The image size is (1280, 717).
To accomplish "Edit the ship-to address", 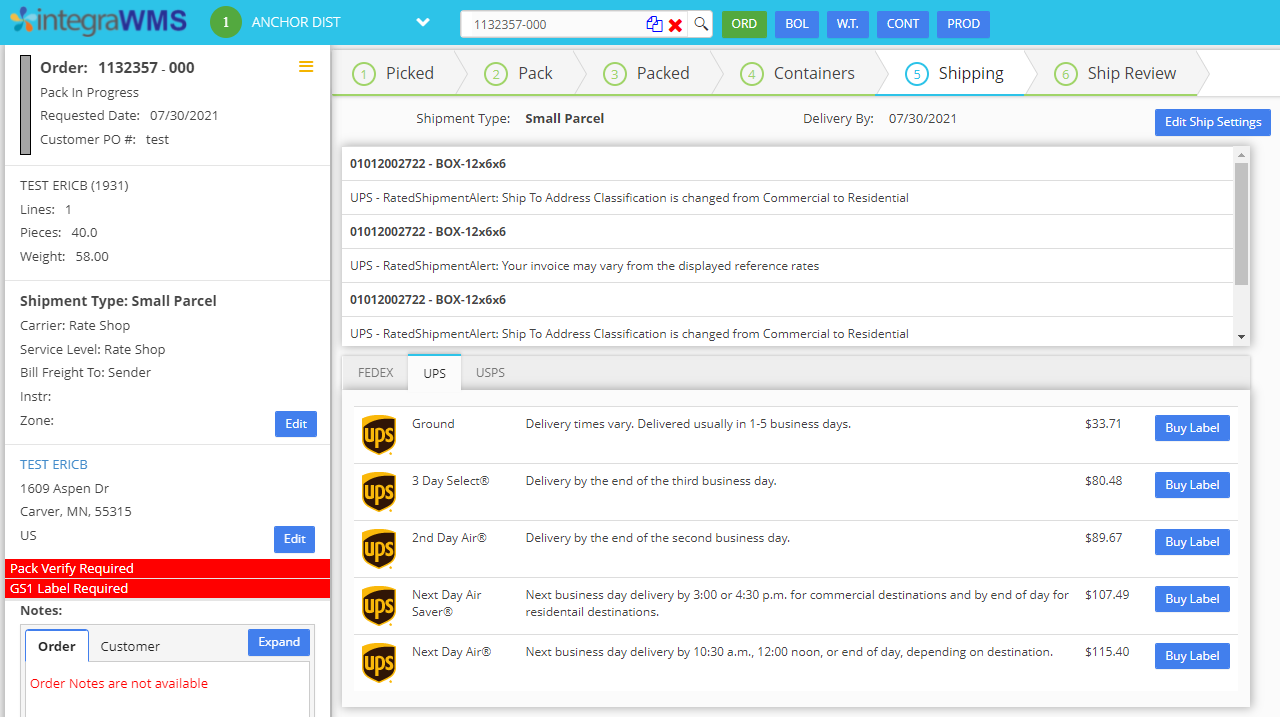I will pyautogui.click(x=295, y=539).
